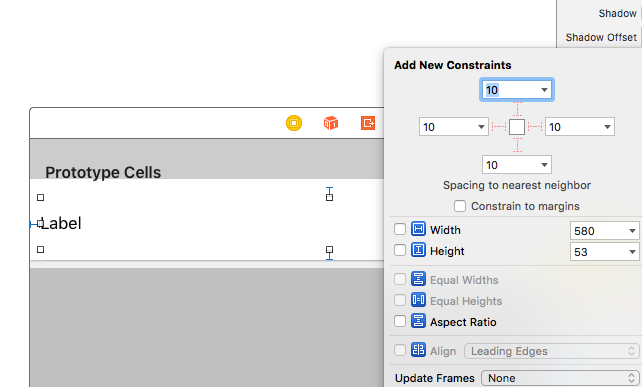Click the yellow View Controller icon
The image size is (642, 387).
click(x=294, y=123)
